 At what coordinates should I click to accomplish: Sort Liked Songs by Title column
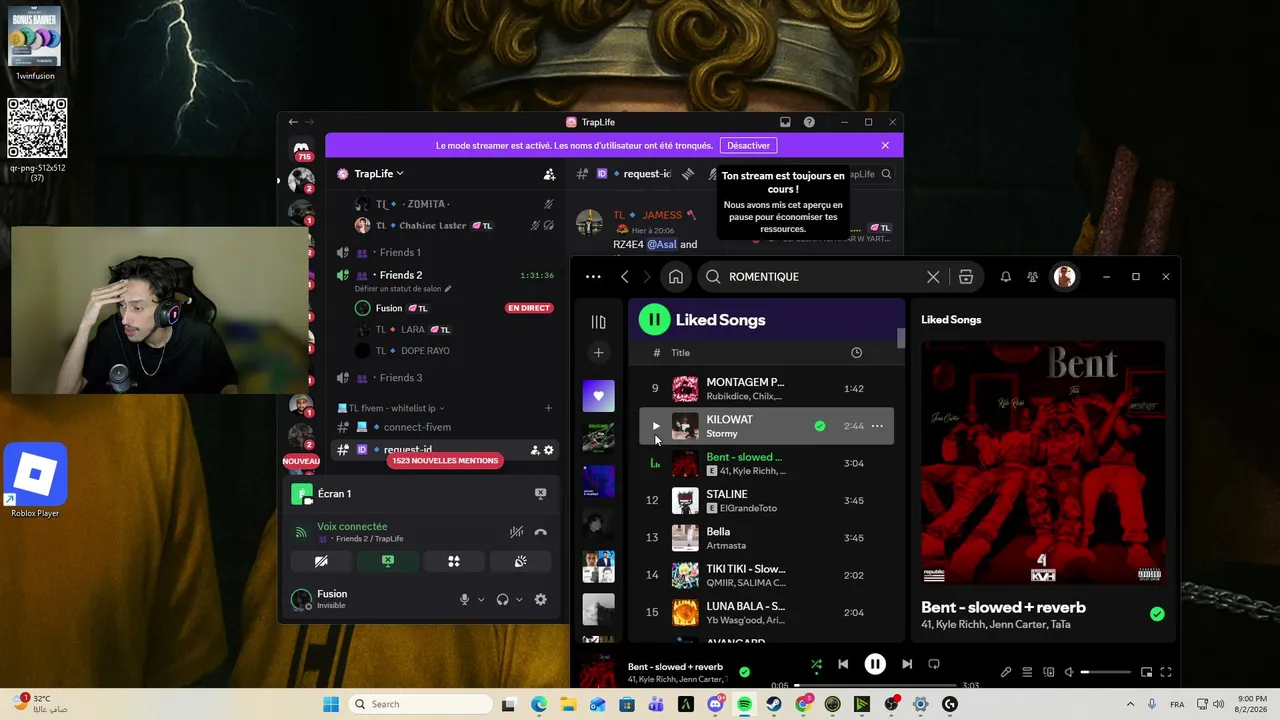pos(680,353)
